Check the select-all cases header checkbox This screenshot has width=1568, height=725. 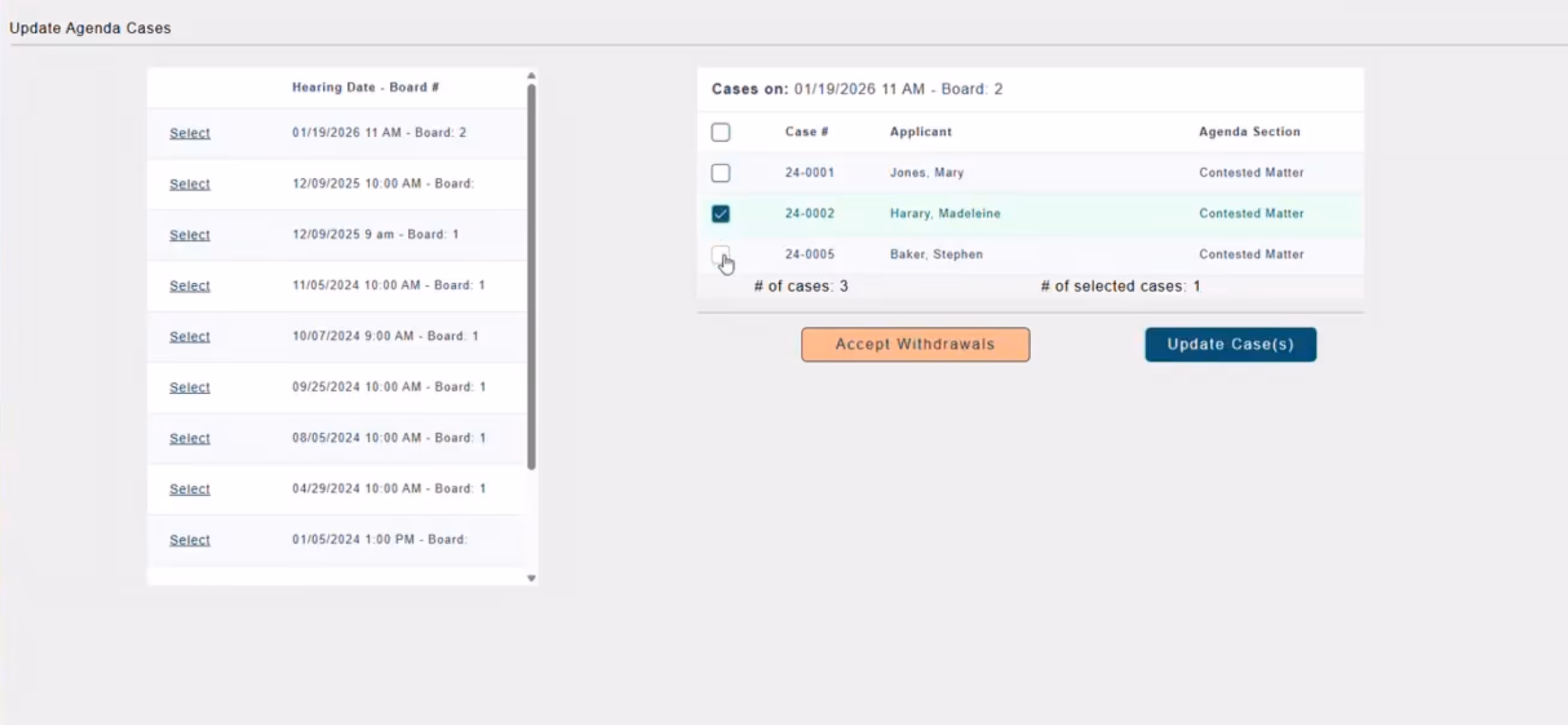pos(720,132)
